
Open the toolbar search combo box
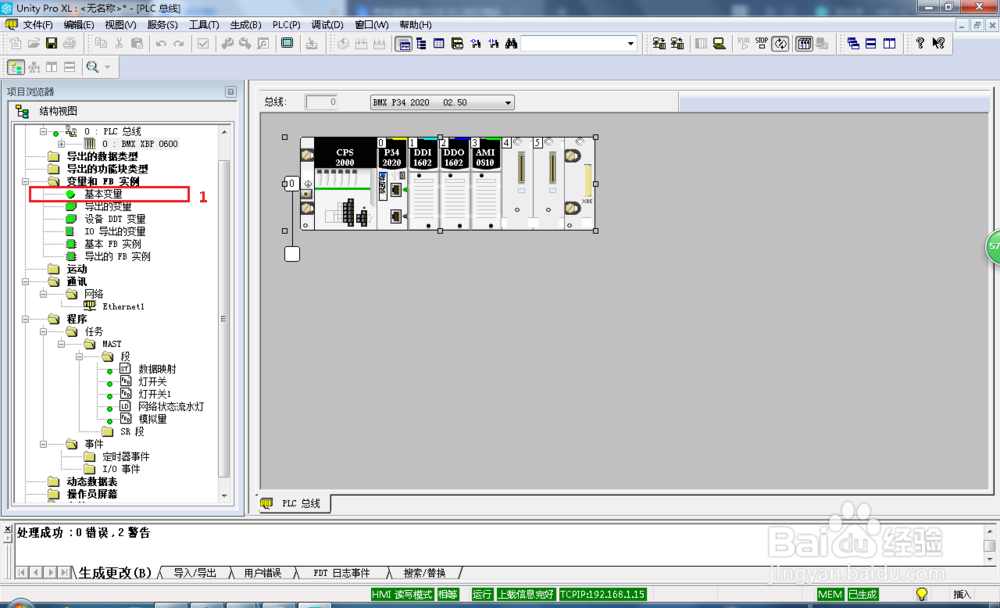point(578,43)
